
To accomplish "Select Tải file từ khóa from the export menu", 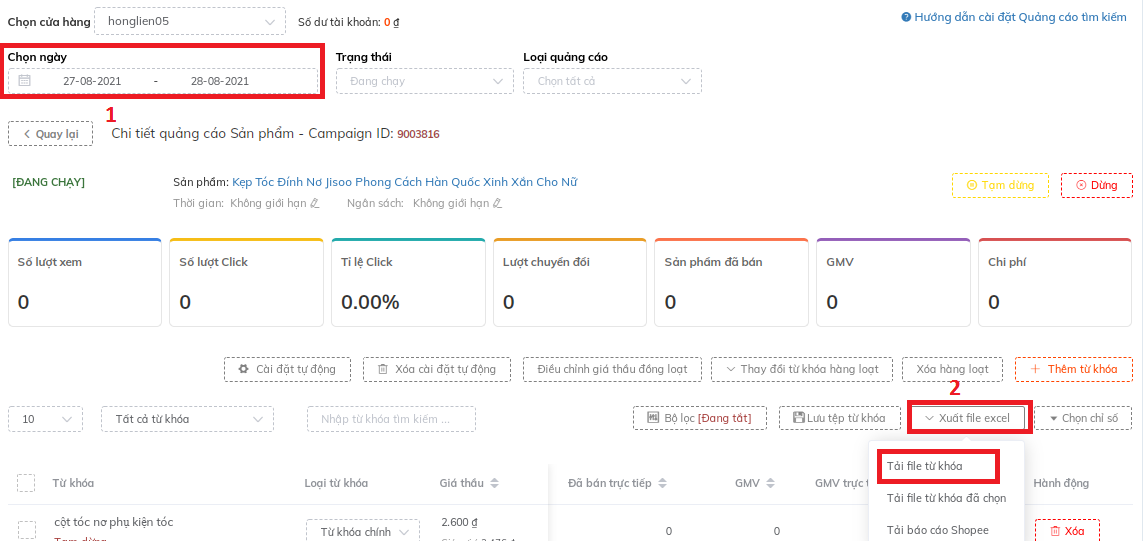I will [937, 466].
